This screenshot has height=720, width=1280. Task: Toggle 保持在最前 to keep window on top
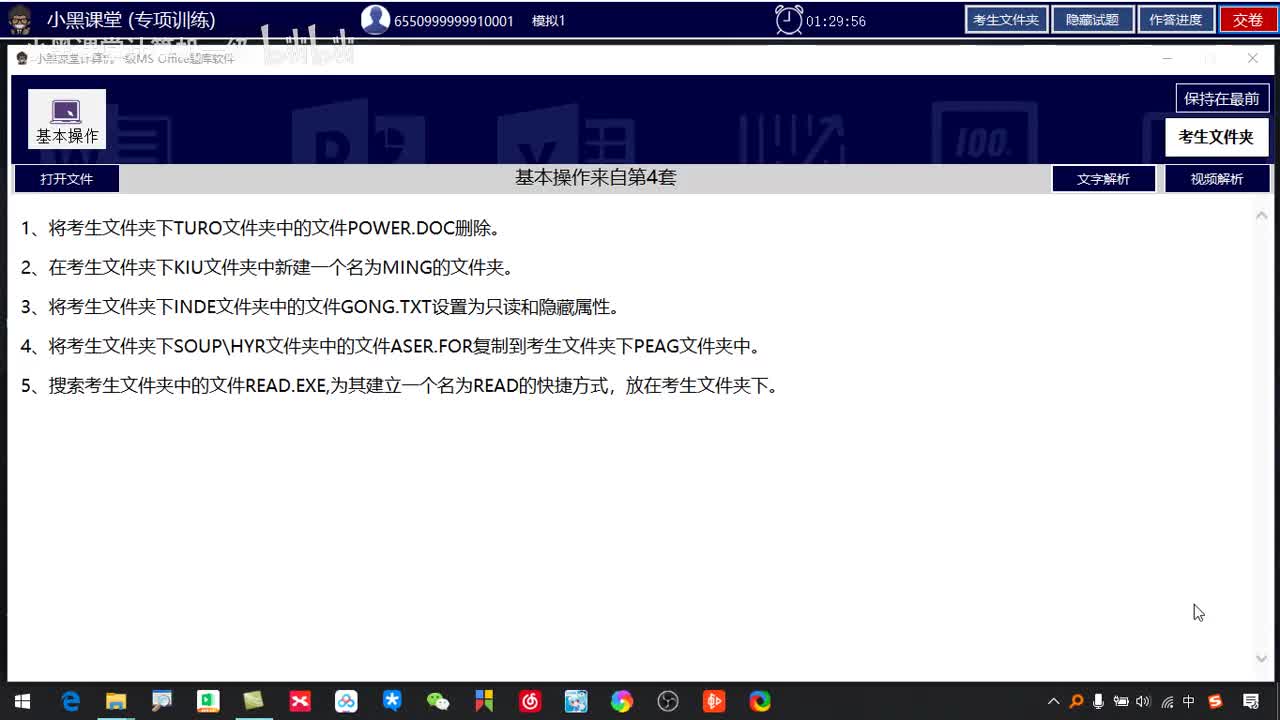1222,98
